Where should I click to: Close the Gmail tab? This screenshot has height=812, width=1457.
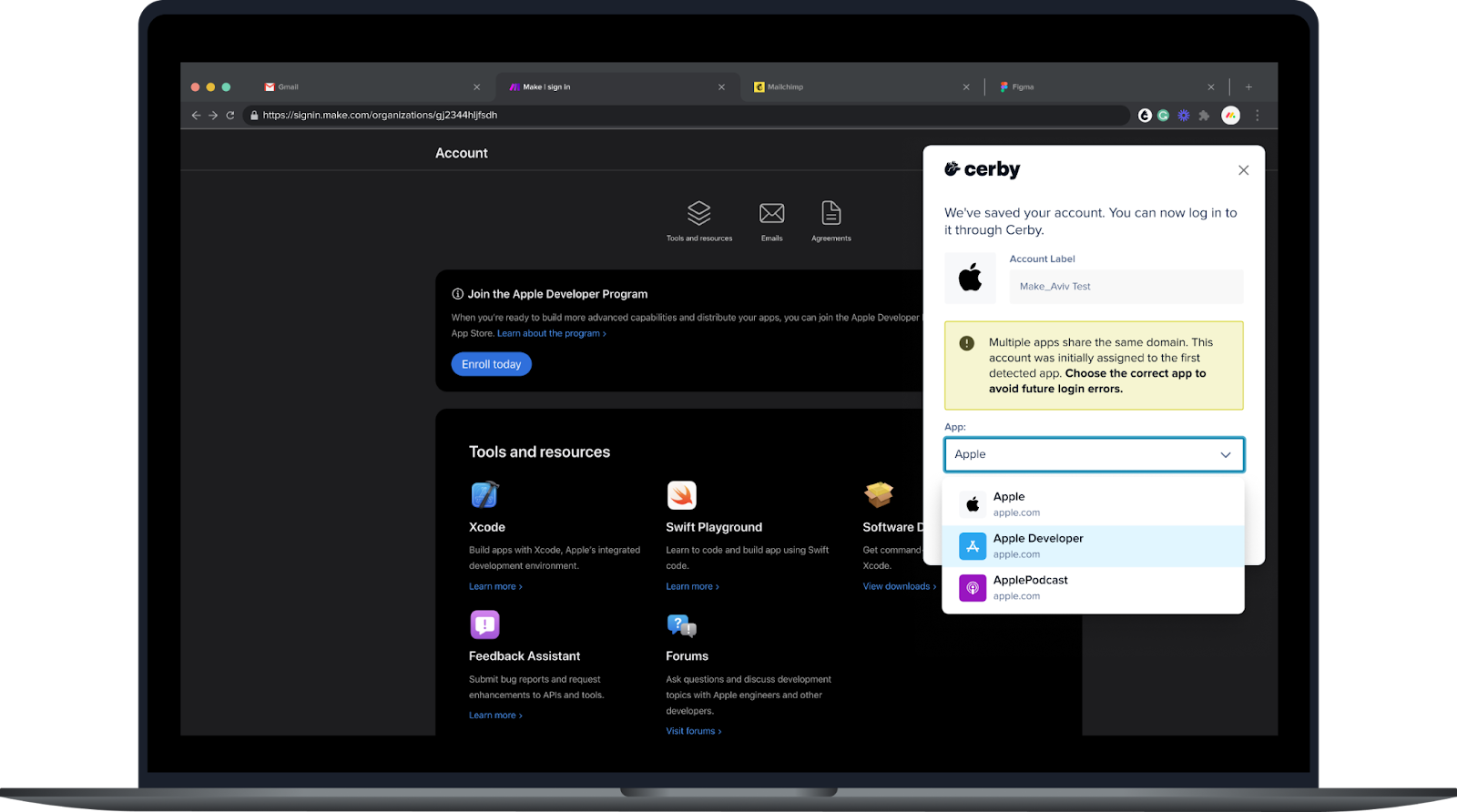tap(476, 87)
